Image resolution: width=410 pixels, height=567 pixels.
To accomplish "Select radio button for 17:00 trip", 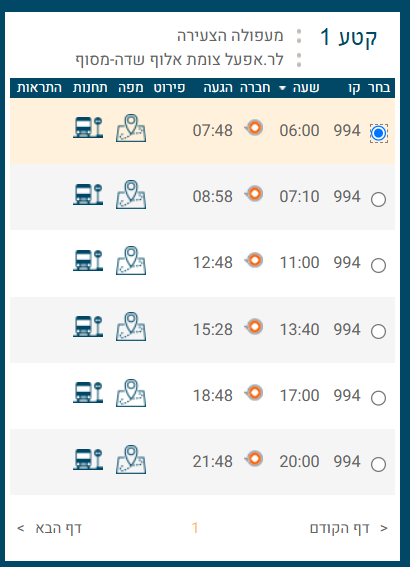I will click(378, 398).
